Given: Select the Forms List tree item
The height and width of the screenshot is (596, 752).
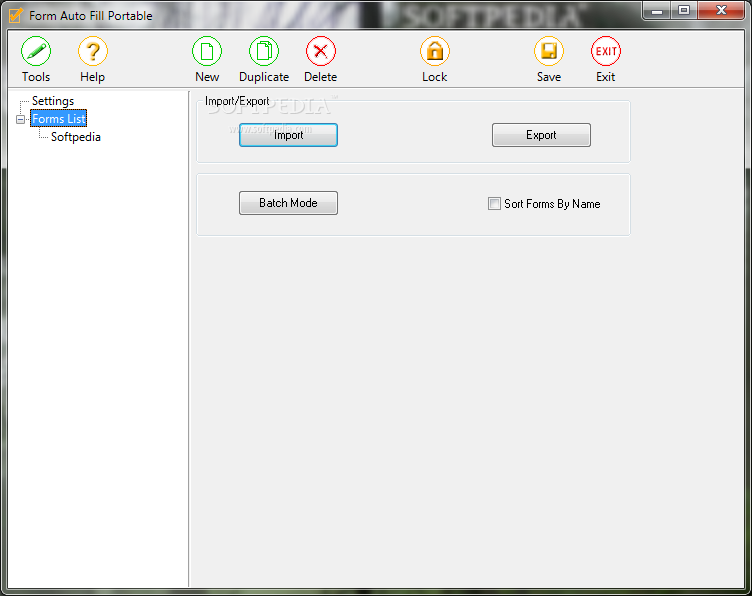Looking at the screenshot, I should [59, 119].
